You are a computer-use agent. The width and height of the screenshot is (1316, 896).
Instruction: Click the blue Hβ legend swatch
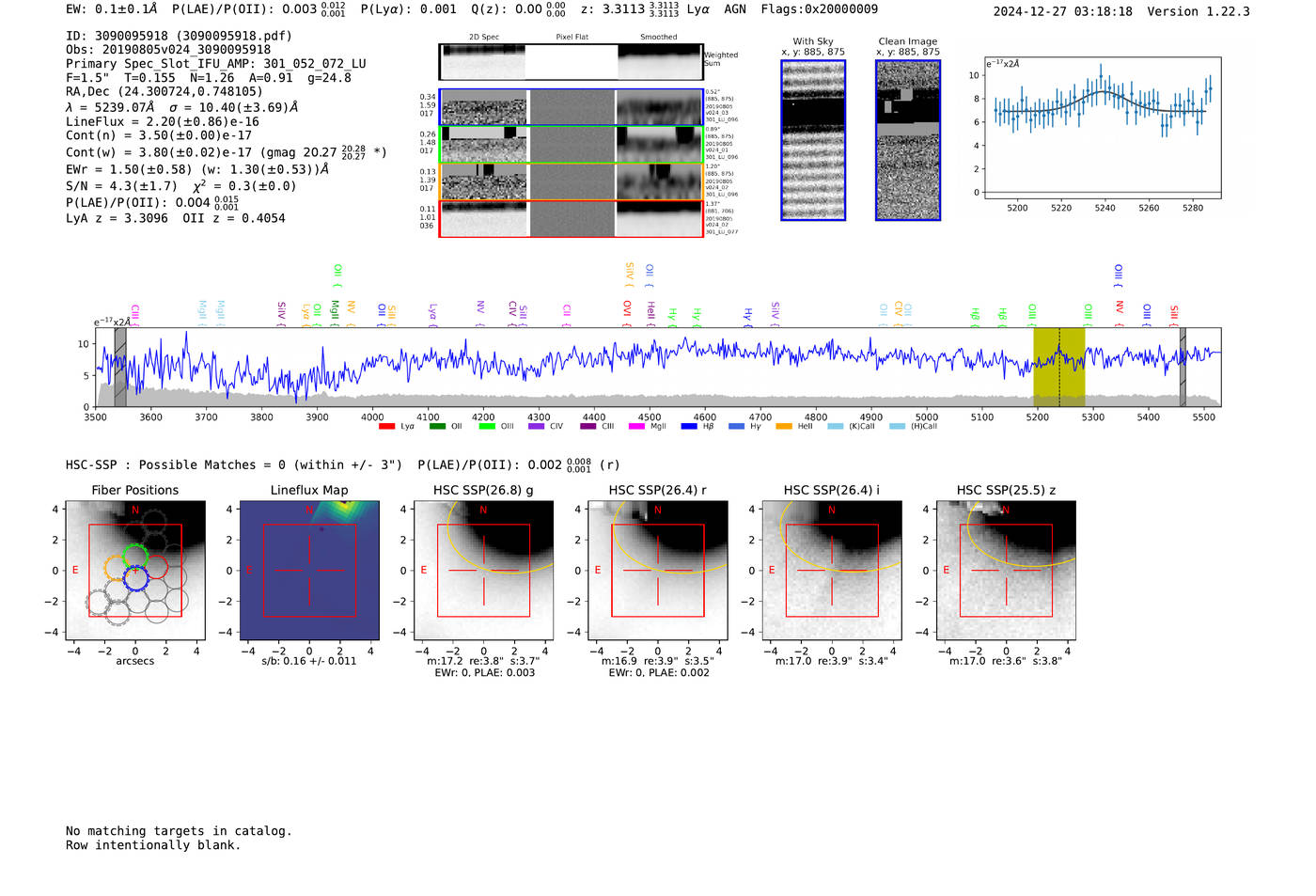coord(689,427)
